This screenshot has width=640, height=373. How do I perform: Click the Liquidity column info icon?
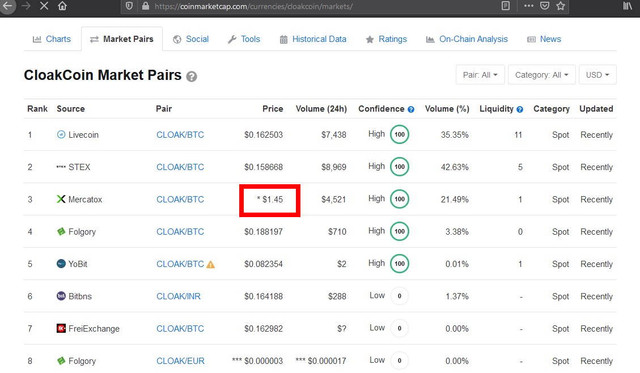coord(520,109)
